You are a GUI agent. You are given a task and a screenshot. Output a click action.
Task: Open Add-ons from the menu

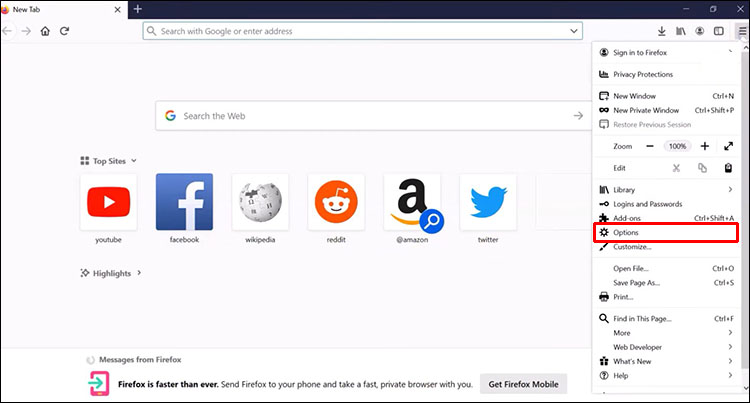point(666,218)
